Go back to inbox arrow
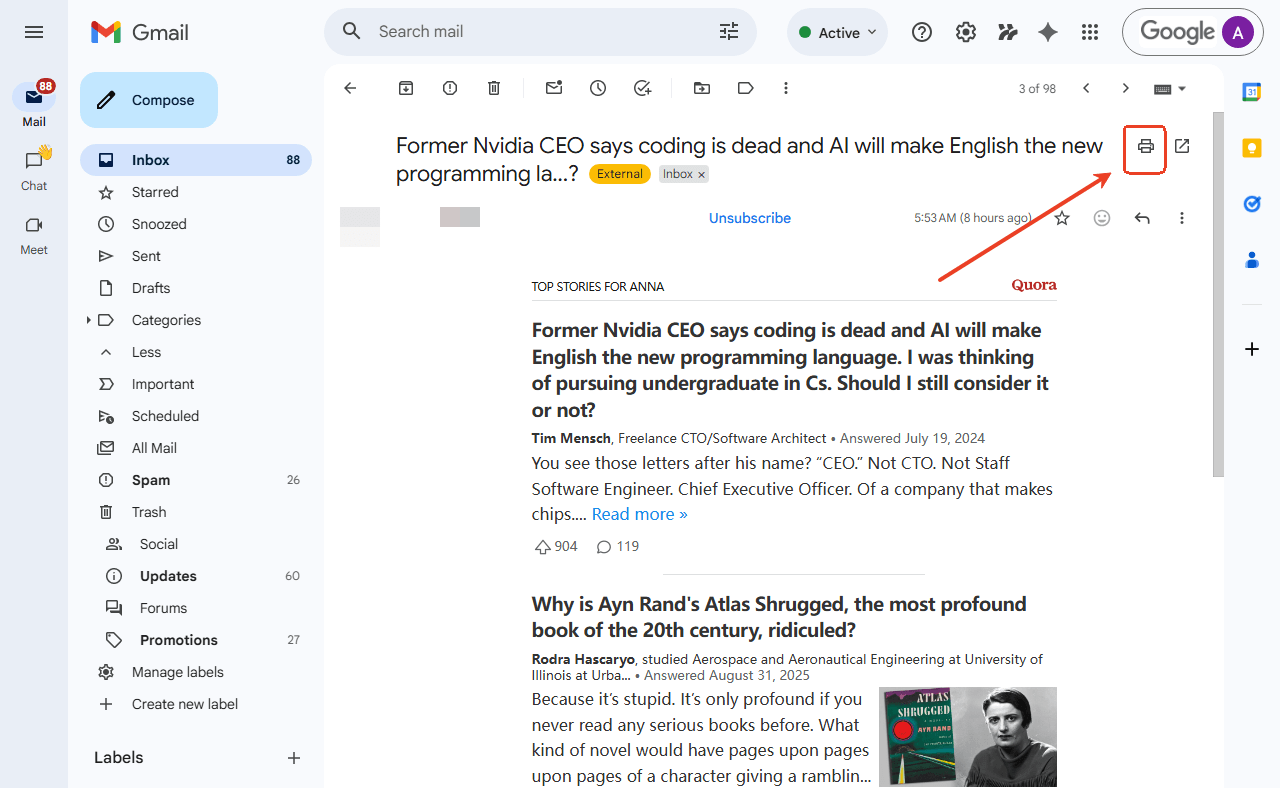The height and width of the screenshot is (788, 1280). pos(350,88)
